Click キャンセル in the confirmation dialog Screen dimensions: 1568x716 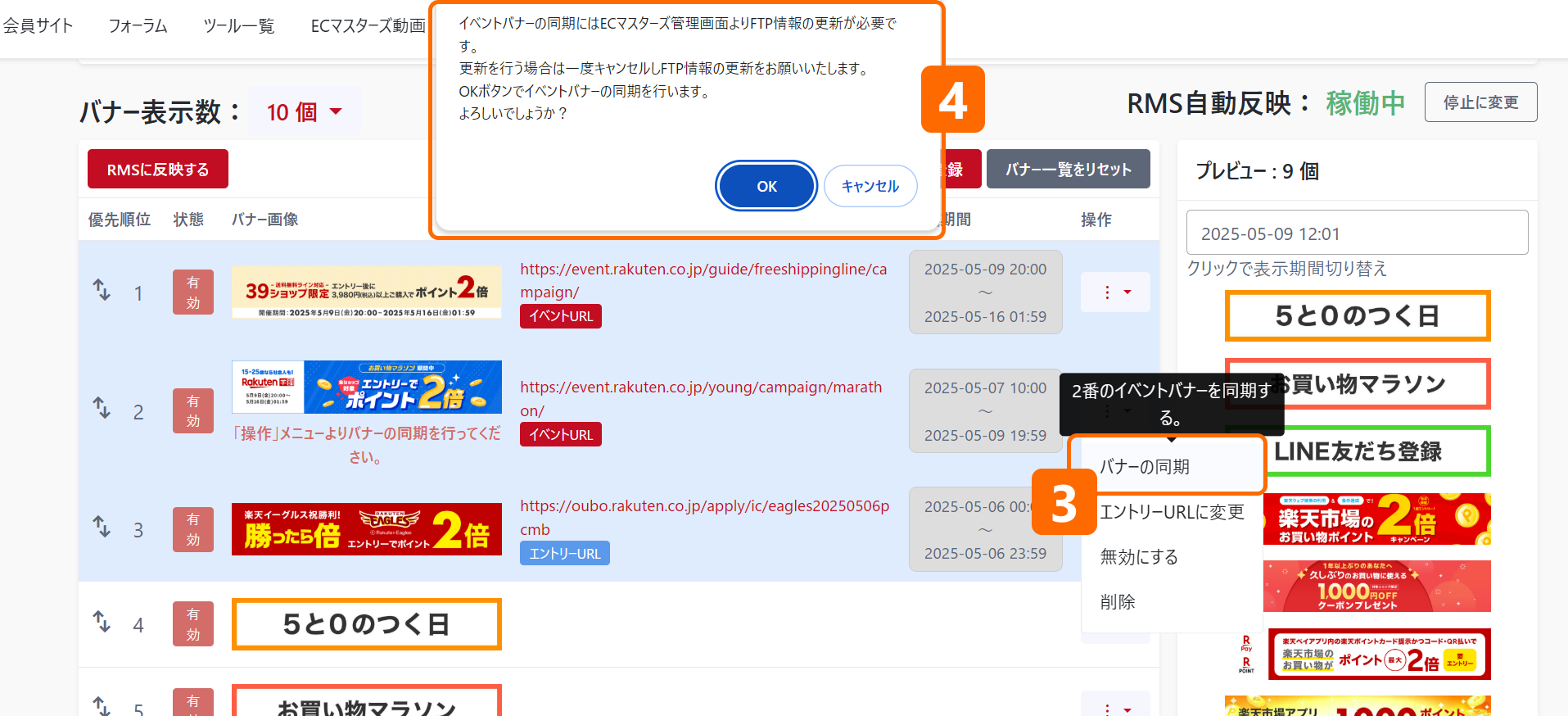coord(870,186)
